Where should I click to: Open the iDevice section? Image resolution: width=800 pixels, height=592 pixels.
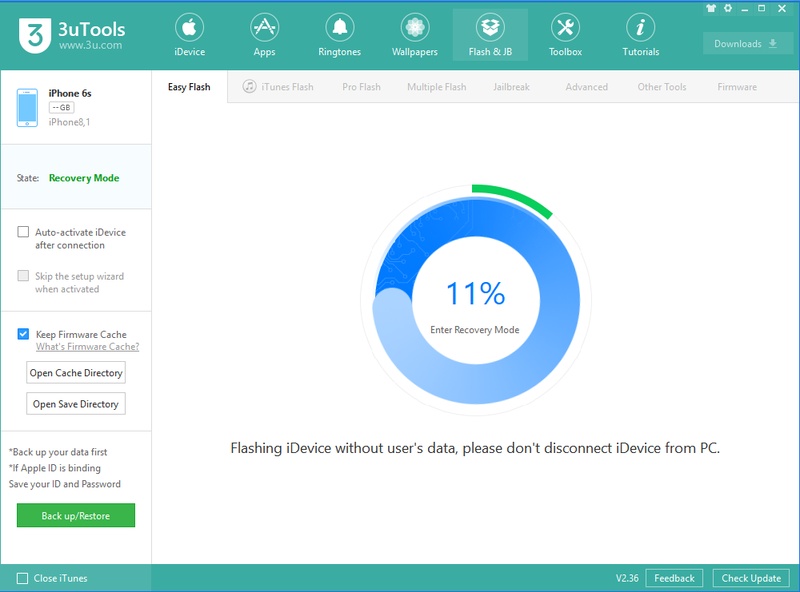[189, 36]
